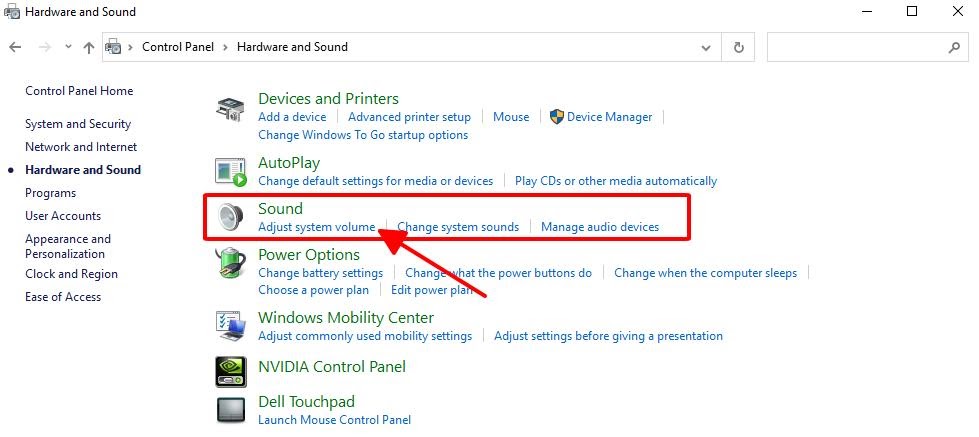Go up one folder level with the up arrow
This screenshot has height=437, width=979.
(89, 47)
